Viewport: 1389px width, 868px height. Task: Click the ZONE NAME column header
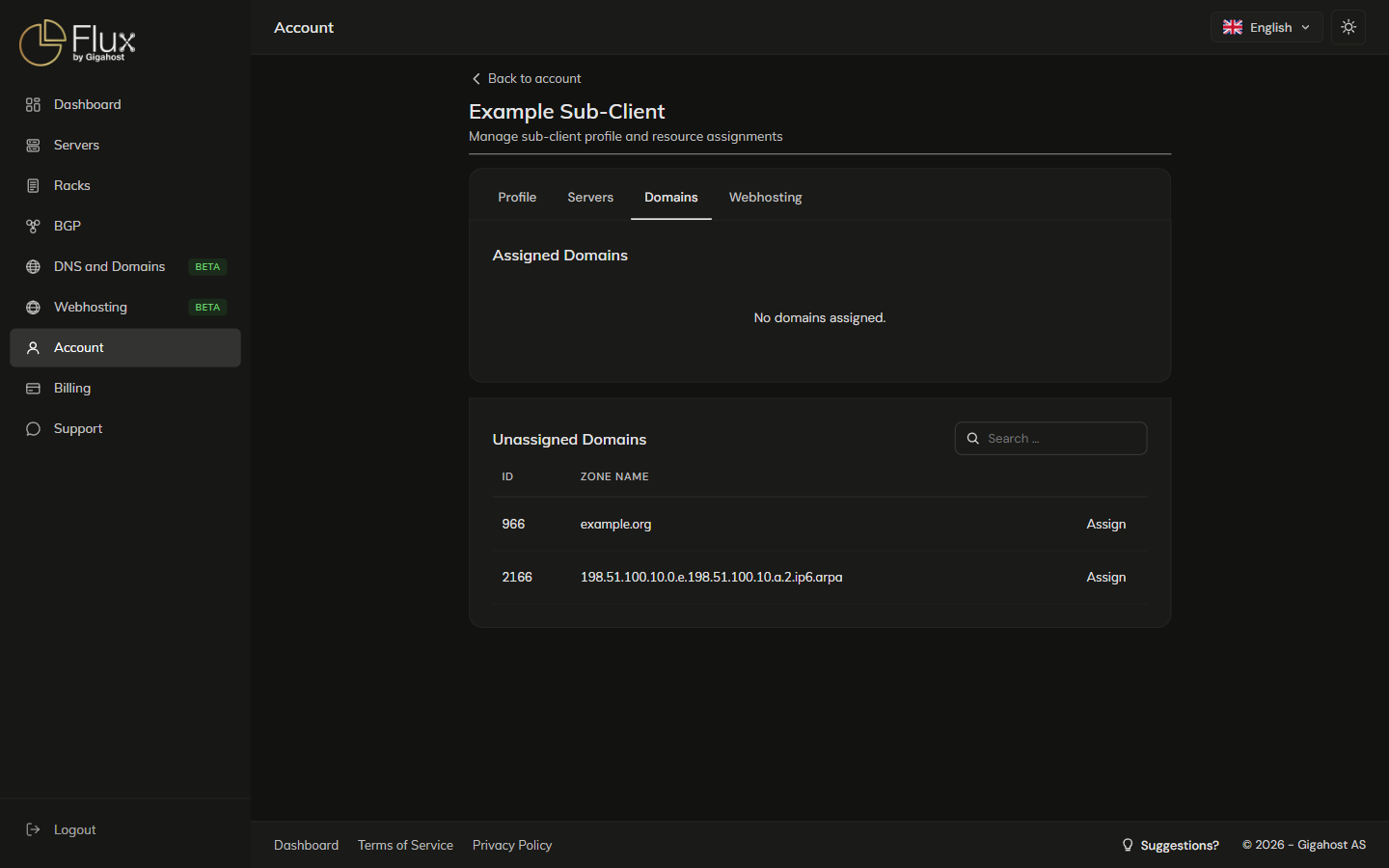[614, 476]
